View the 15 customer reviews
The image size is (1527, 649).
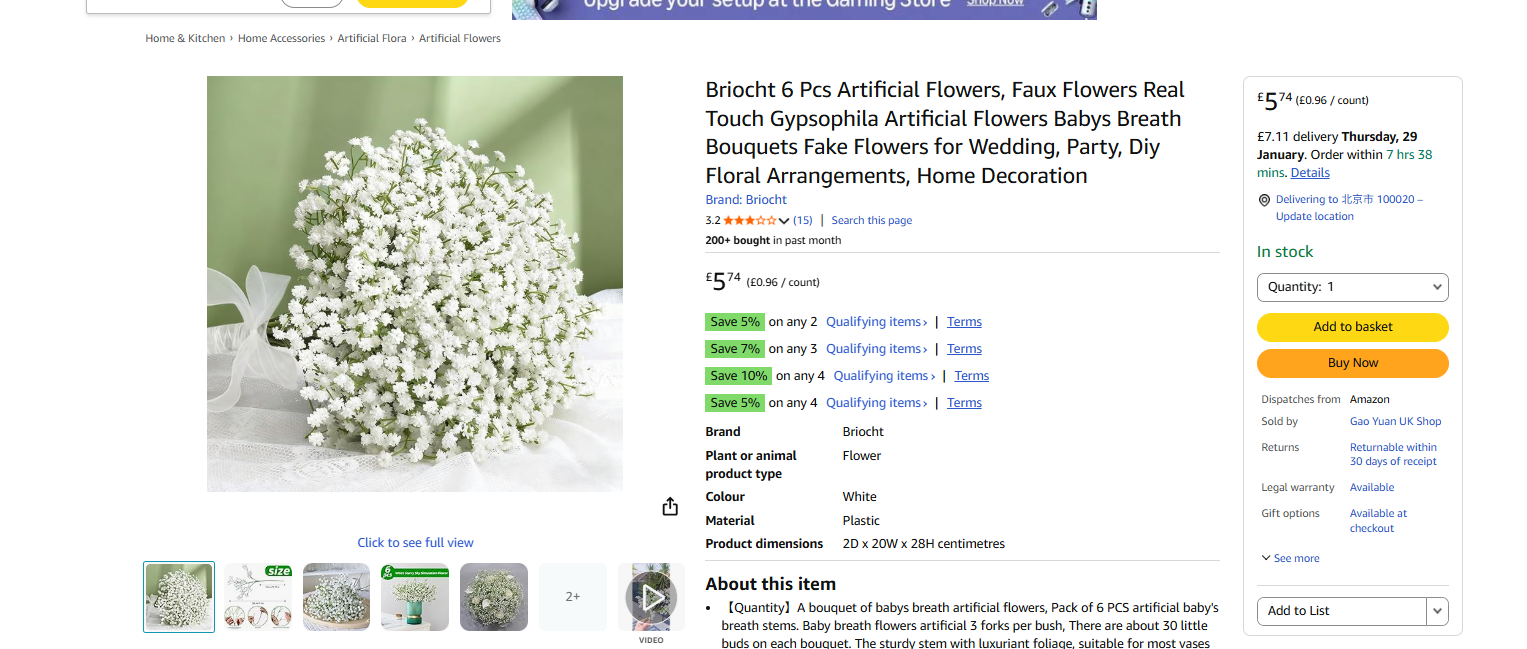coord(802,221)
